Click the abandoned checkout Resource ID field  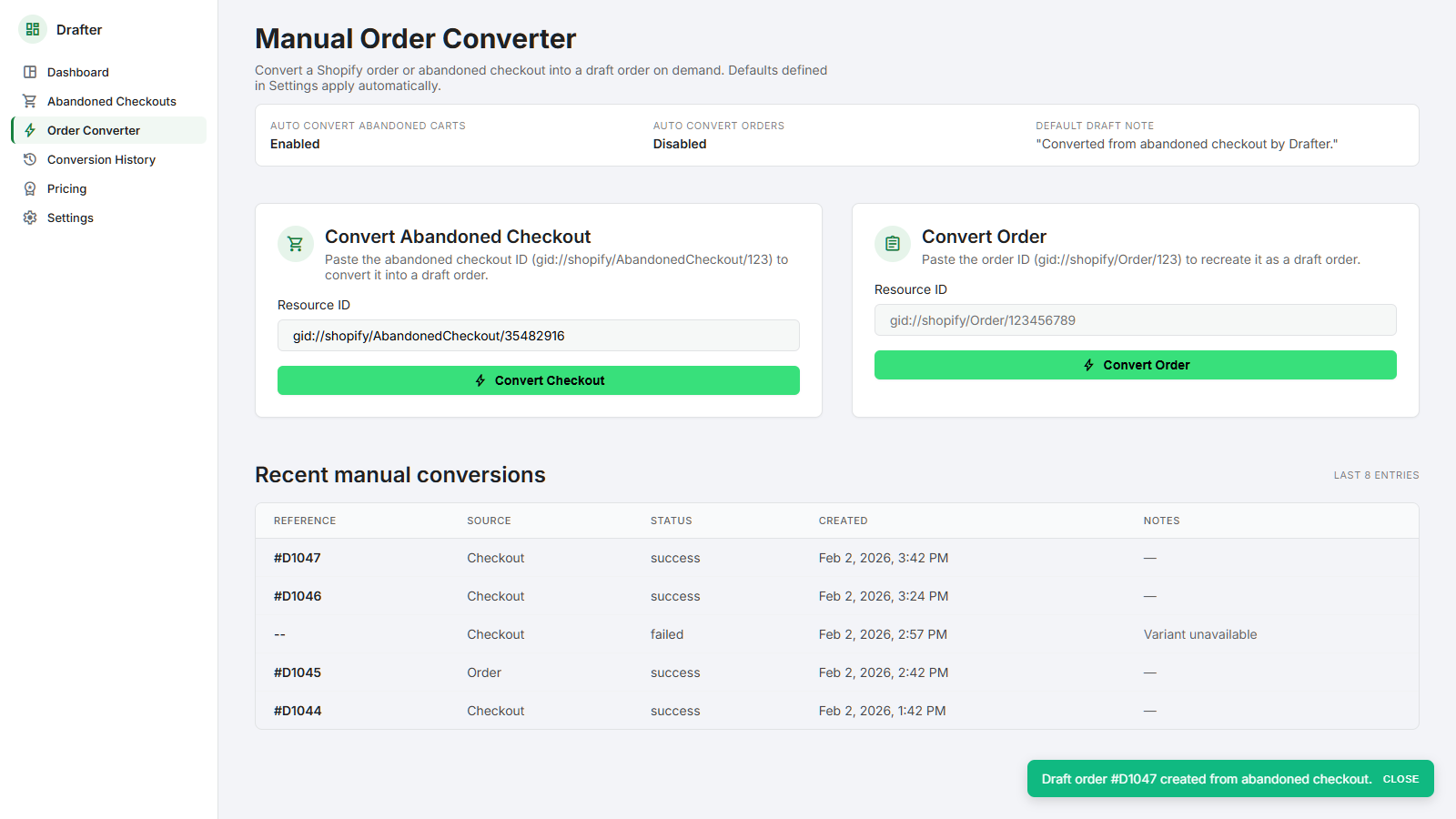[x=539, y=336]
